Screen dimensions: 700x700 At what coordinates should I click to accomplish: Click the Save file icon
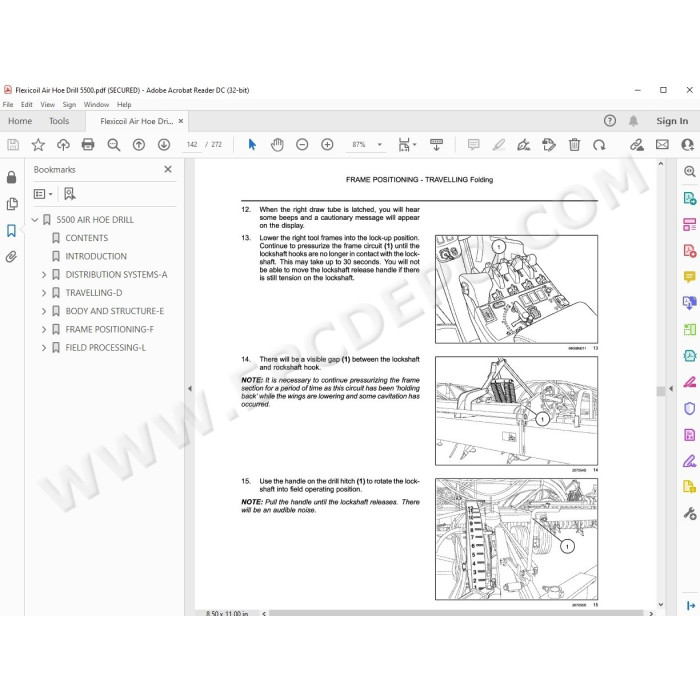point(13,145)
